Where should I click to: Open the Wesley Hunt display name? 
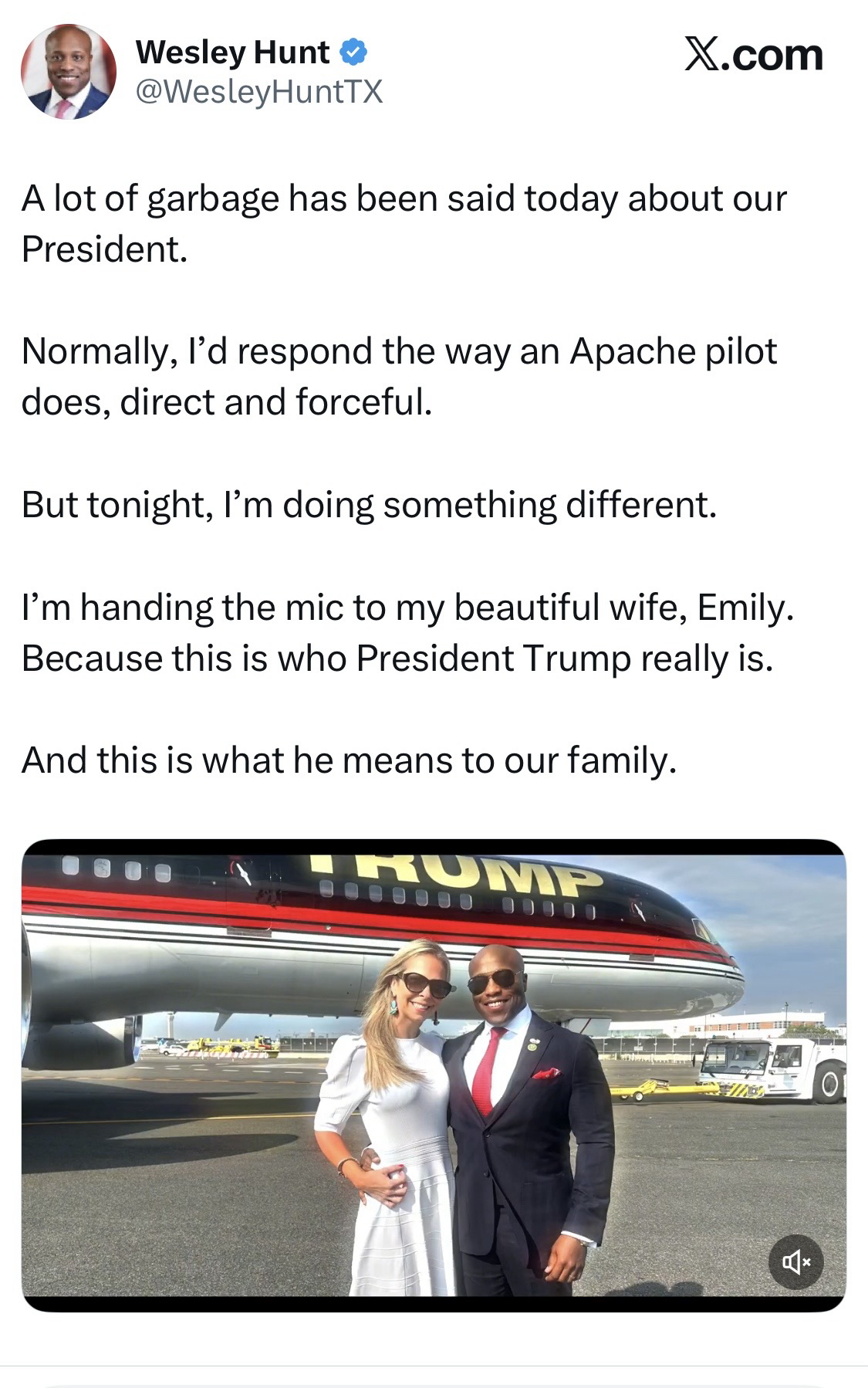(x=232, y=52)
